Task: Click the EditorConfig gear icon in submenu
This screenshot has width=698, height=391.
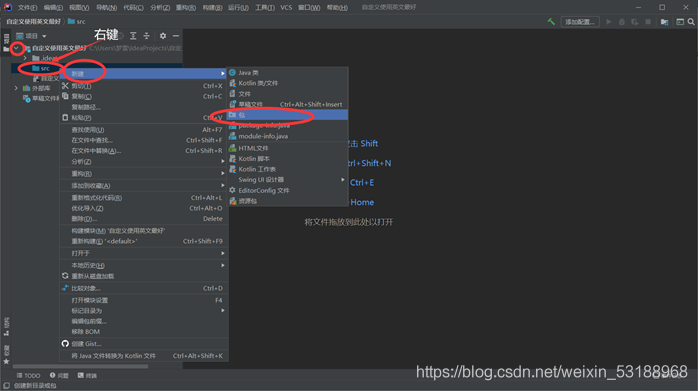Action: 232,190
